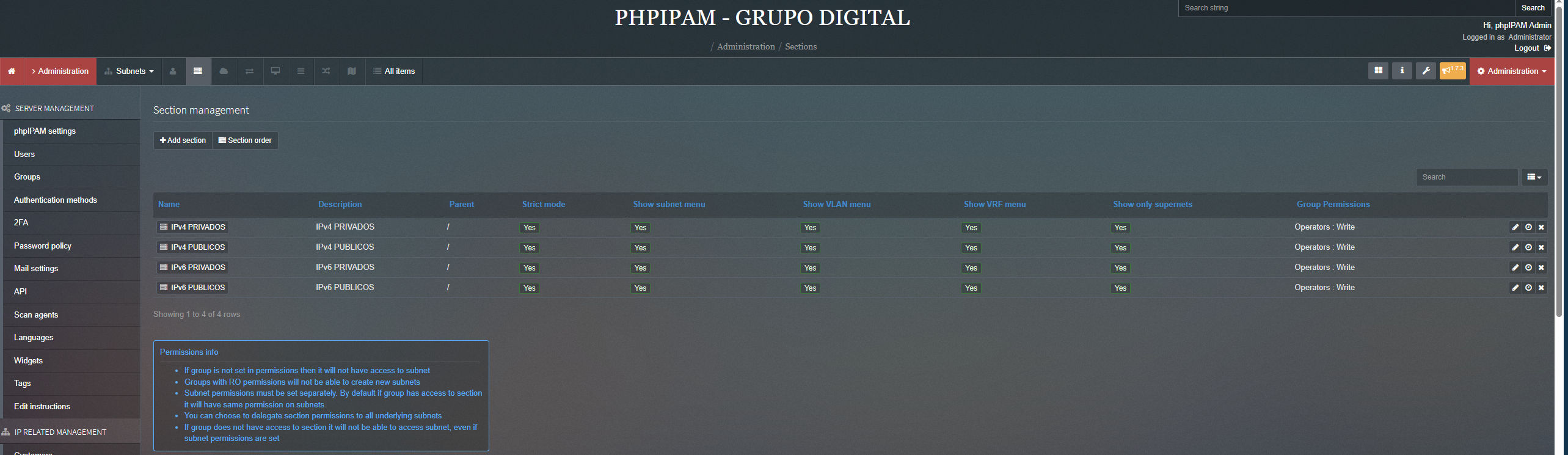Open the user/customers icon in toolbar
Viewport: 1568px width, 455px height.
(x=173, y=71)
